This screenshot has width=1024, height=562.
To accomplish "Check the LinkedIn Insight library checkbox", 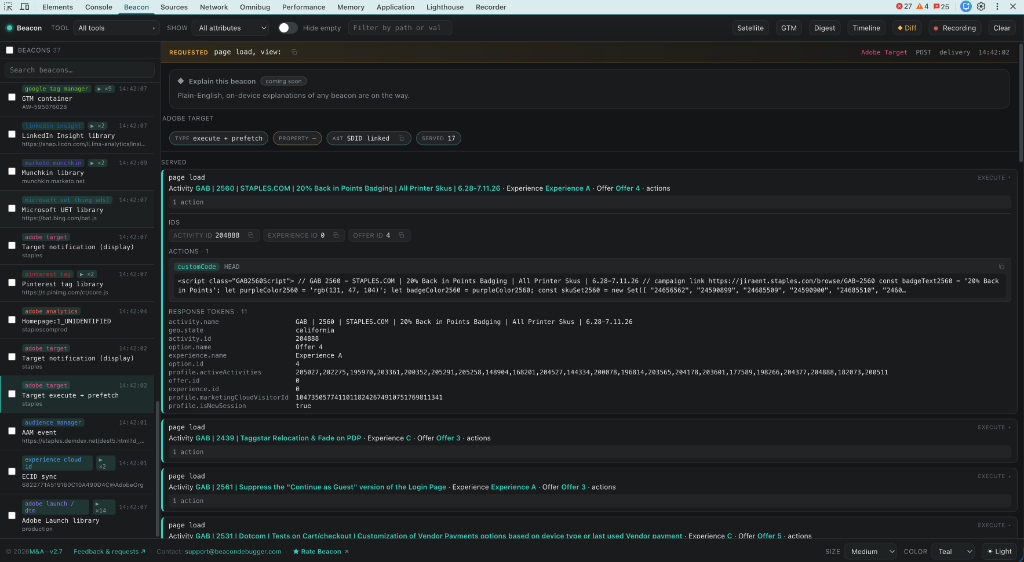I will [x=12, y=134].
